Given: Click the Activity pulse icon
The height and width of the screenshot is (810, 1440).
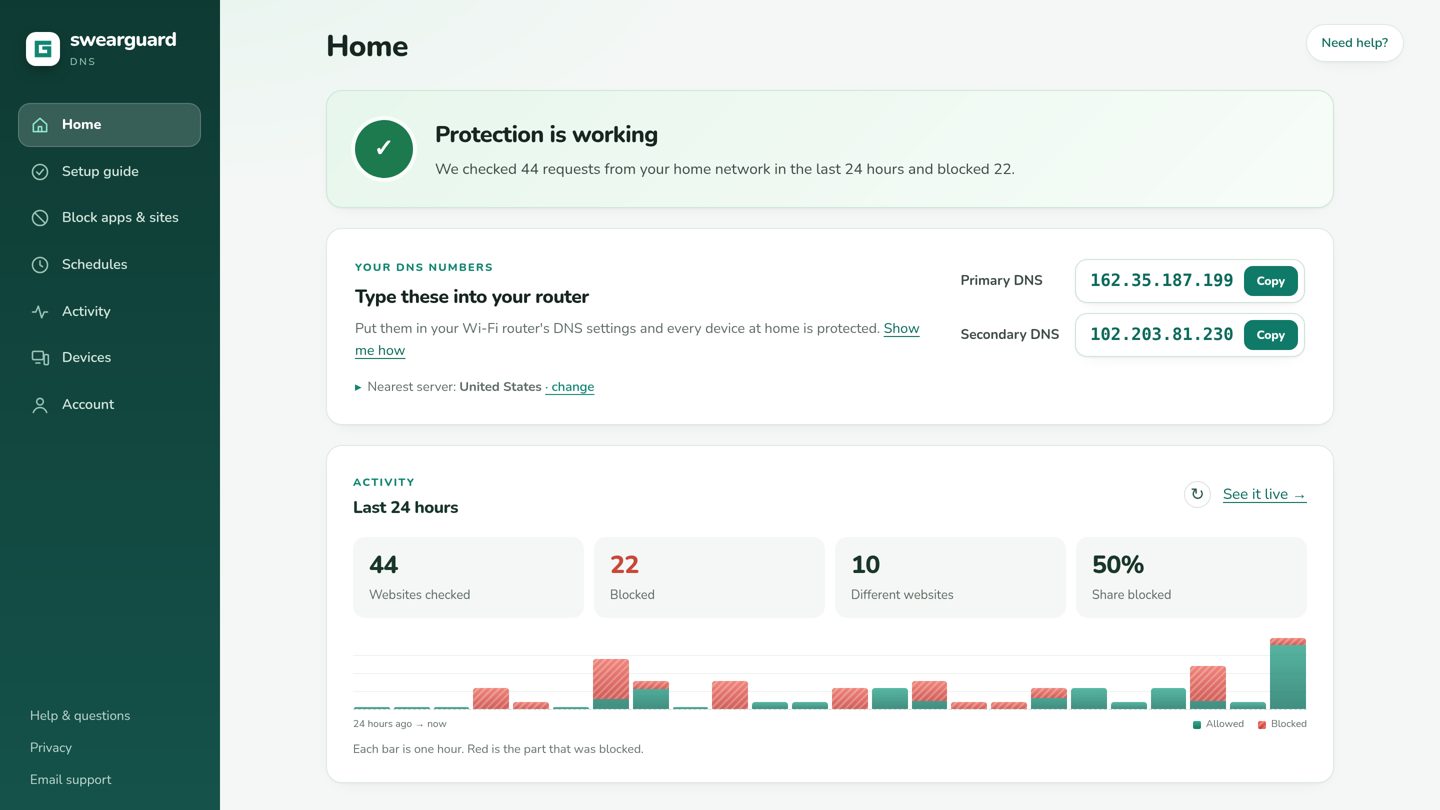Looking at the screenshot, I should coord(40,312).
